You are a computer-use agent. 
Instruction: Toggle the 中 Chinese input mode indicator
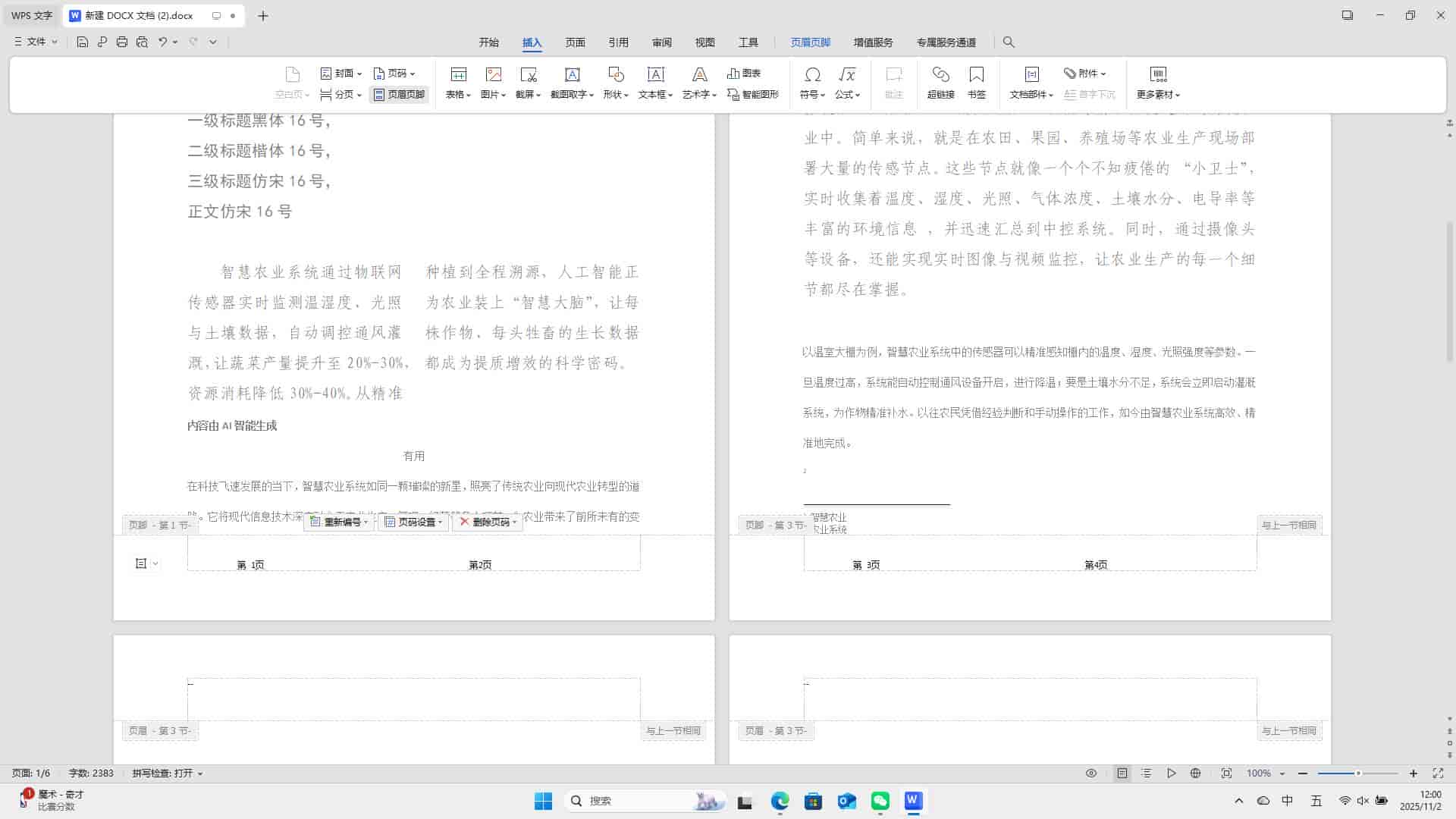click(x=1288, y=801)
